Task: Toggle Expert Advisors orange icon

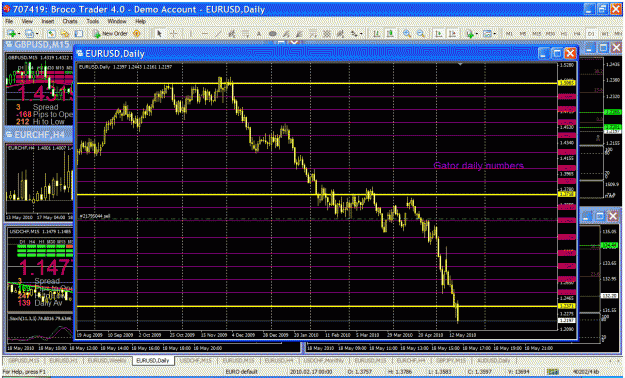Action: [136, 34]
